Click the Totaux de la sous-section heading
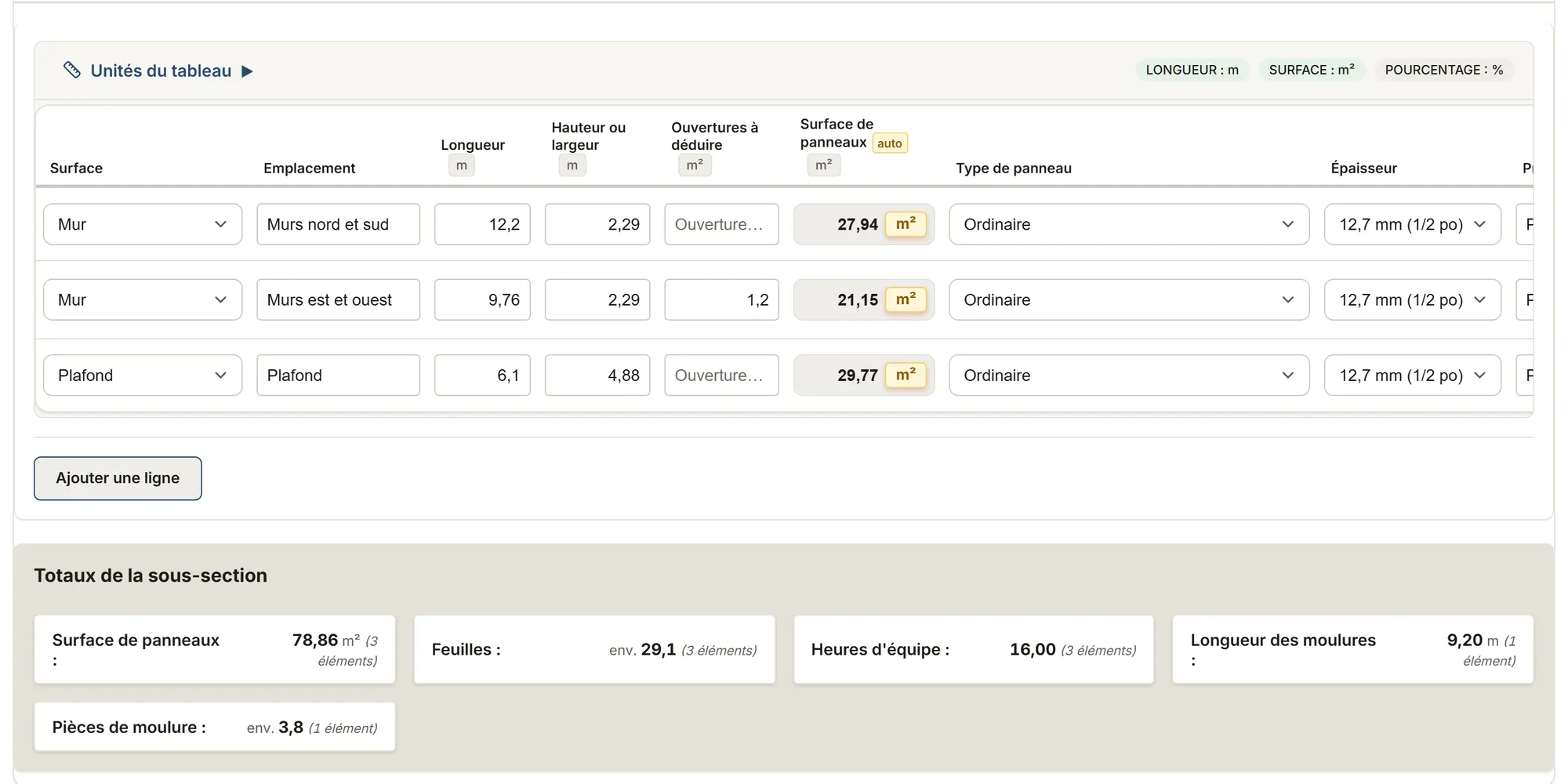 [151, 575]
